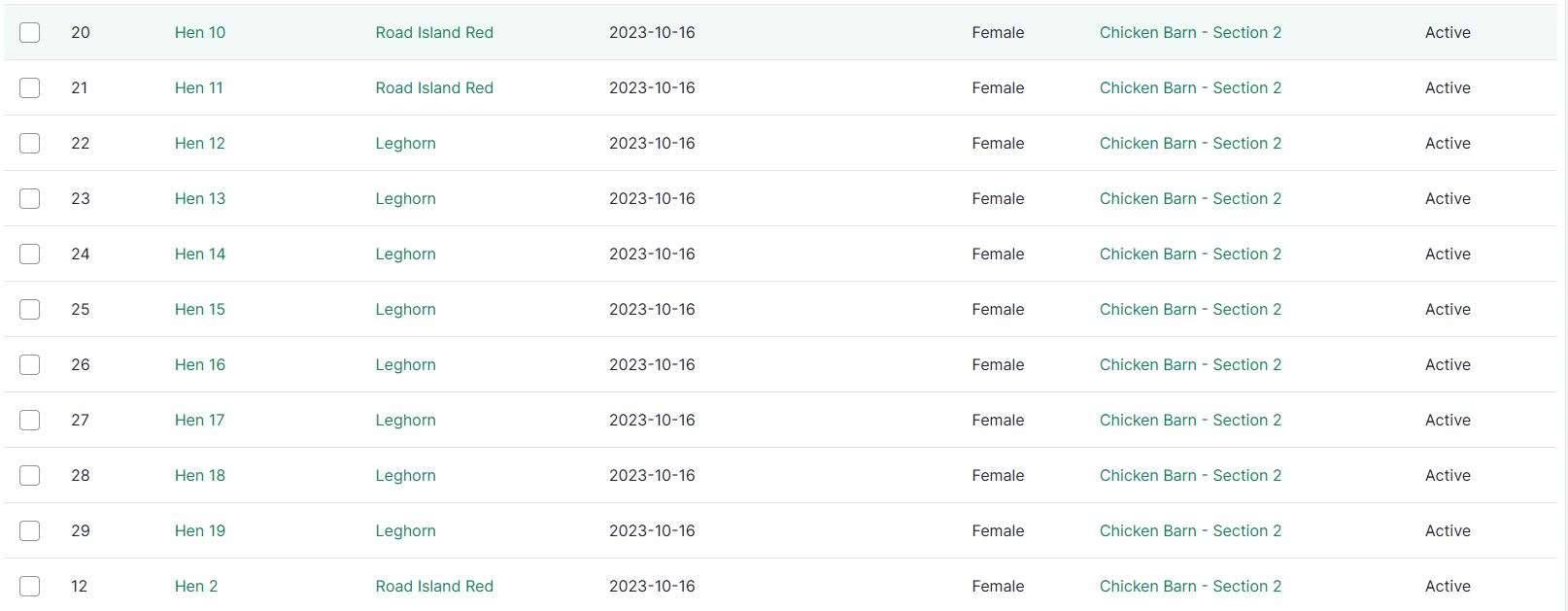This screenshot has width=1568, height=611.
Task: Open the Hen 12 record
Action: click(200, 143)
